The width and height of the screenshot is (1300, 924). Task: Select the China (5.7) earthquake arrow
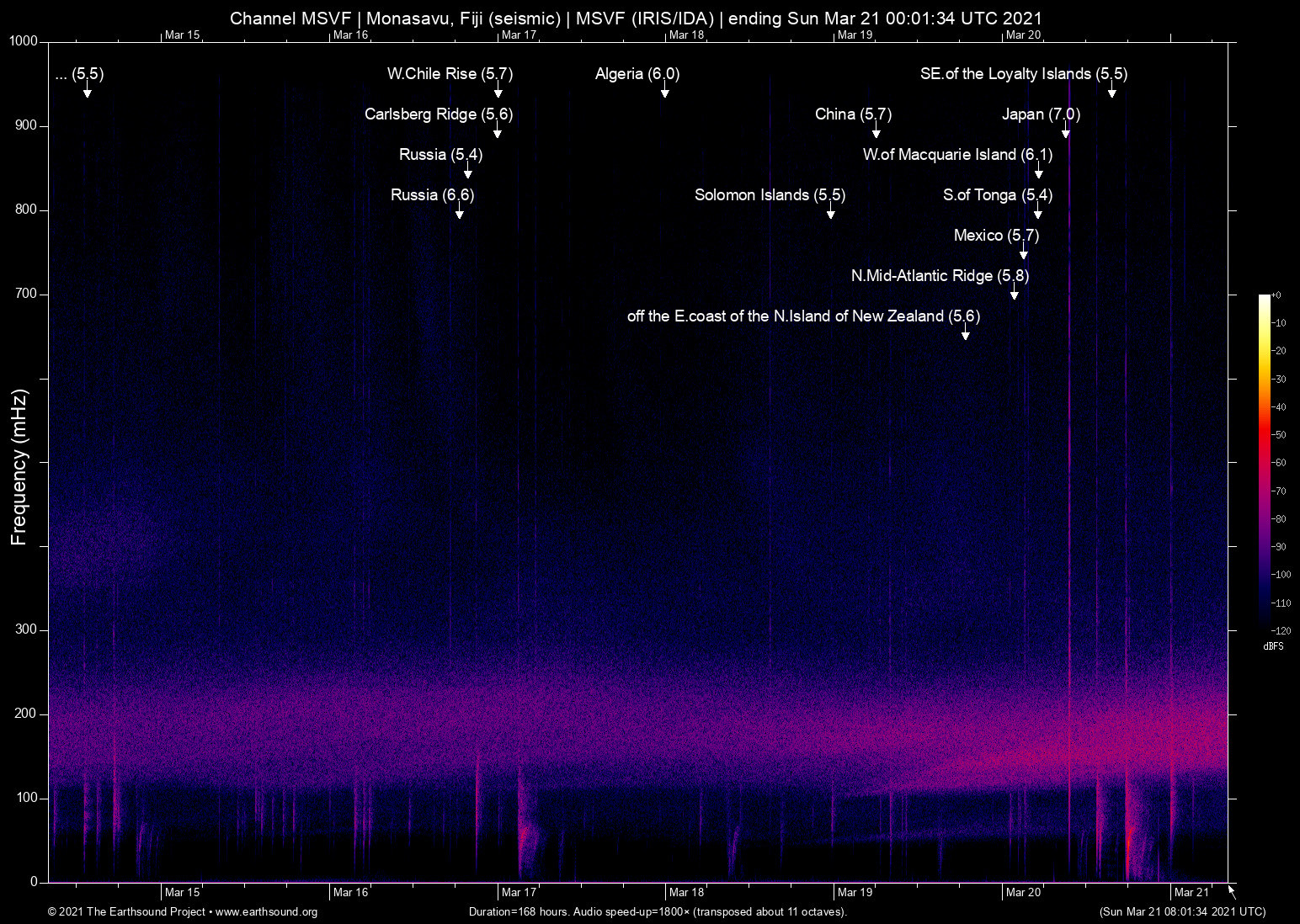876,133
